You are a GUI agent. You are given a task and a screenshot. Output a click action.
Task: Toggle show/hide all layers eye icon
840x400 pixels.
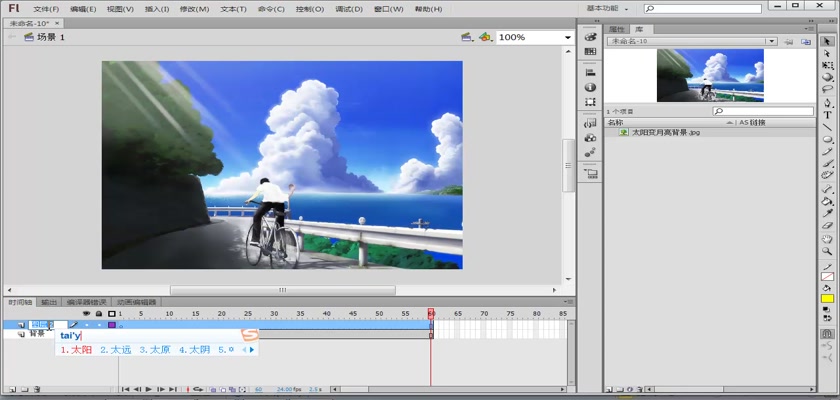(x=86, y=314)
